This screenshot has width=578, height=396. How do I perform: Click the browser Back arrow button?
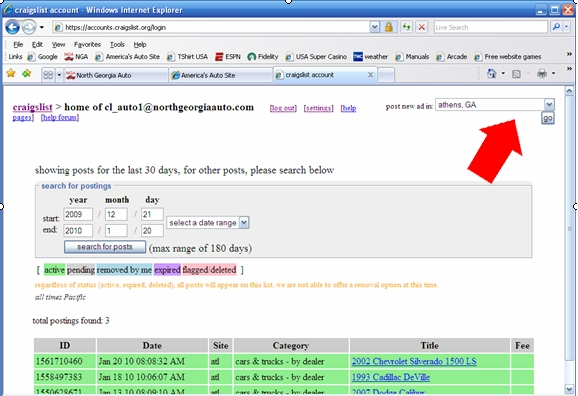point(13,27)
